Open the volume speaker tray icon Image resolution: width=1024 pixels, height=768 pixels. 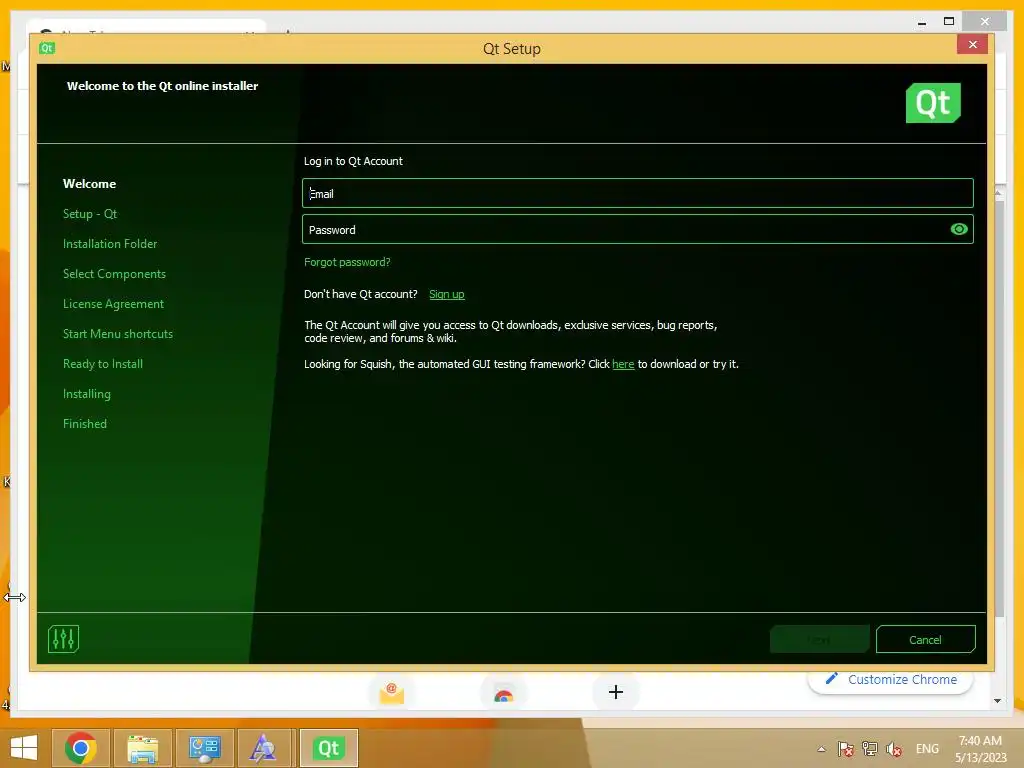click(894, 749)
